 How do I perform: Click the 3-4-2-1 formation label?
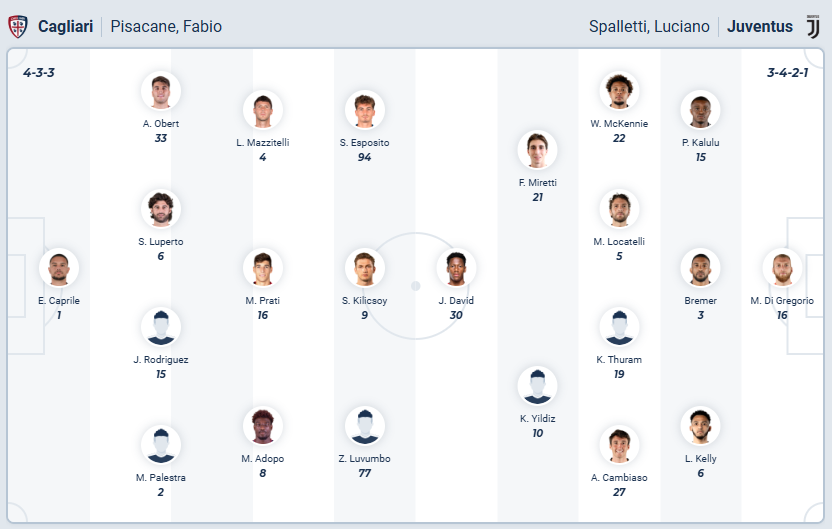click(x=788, y=72)
